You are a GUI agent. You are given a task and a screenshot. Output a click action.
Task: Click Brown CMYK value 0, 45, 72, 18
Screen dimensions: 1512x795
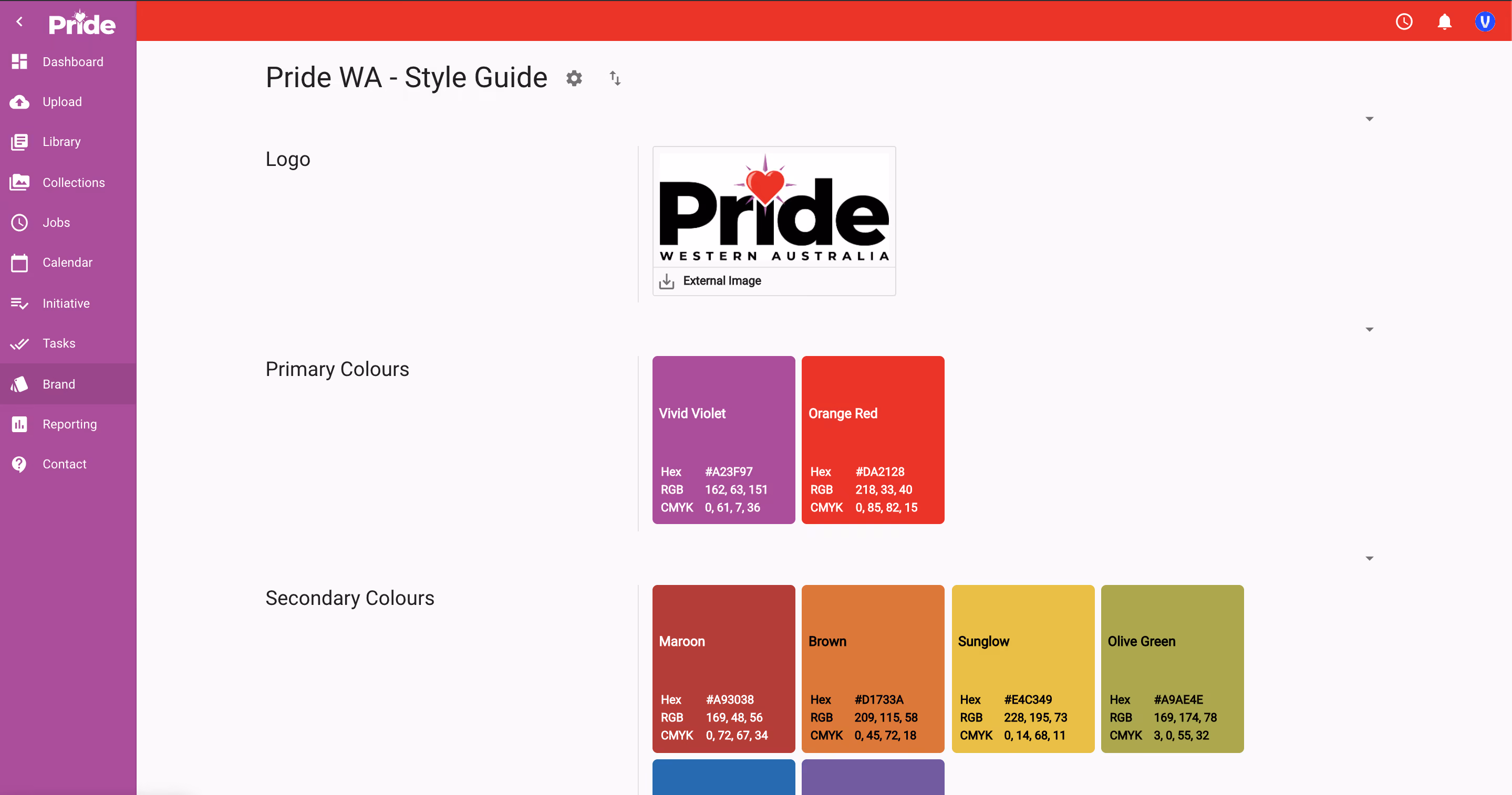(885, 735)
